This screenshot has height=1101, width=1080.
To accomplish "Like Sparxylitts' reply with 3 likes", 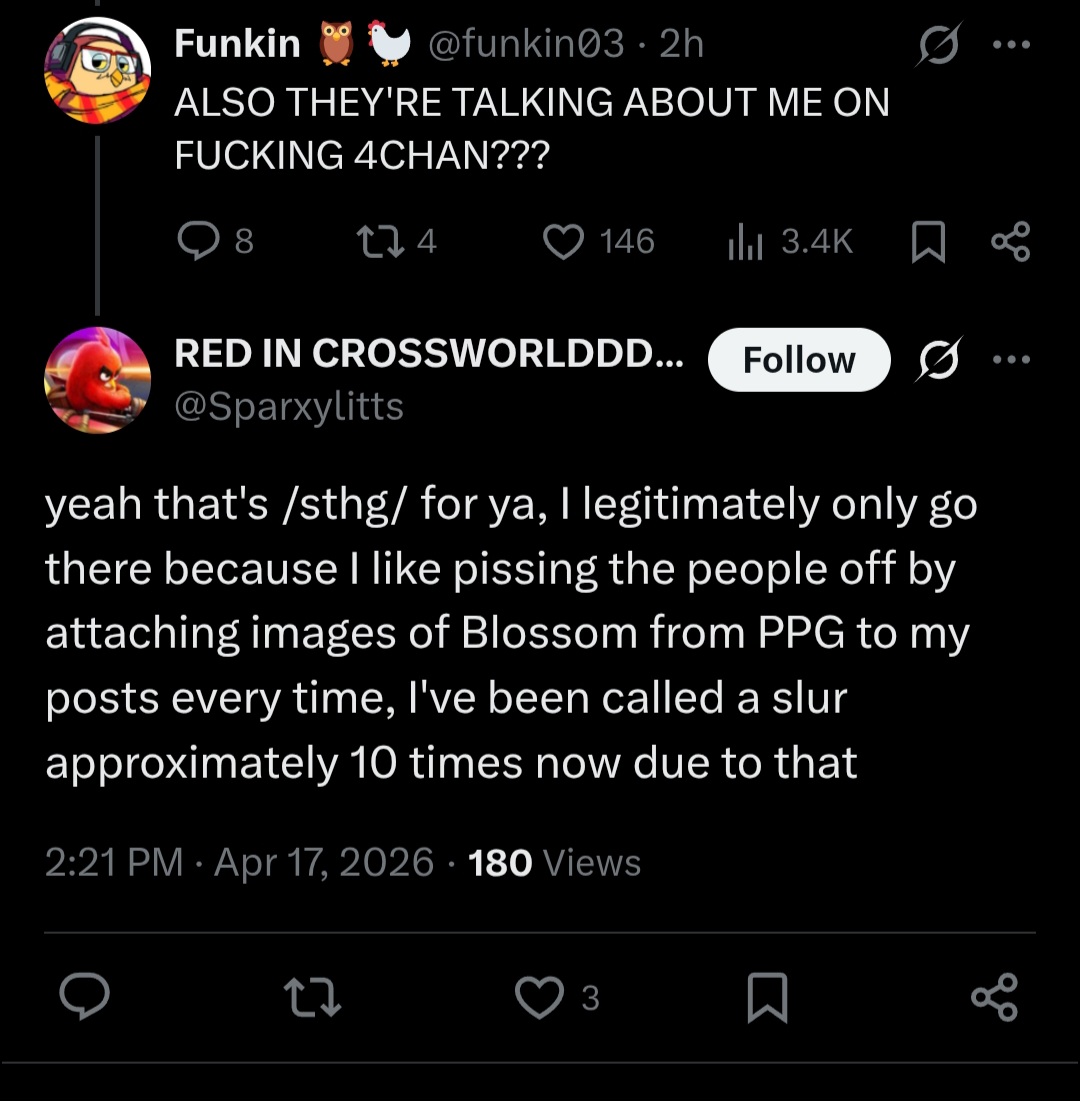I will tap(558, 998).
